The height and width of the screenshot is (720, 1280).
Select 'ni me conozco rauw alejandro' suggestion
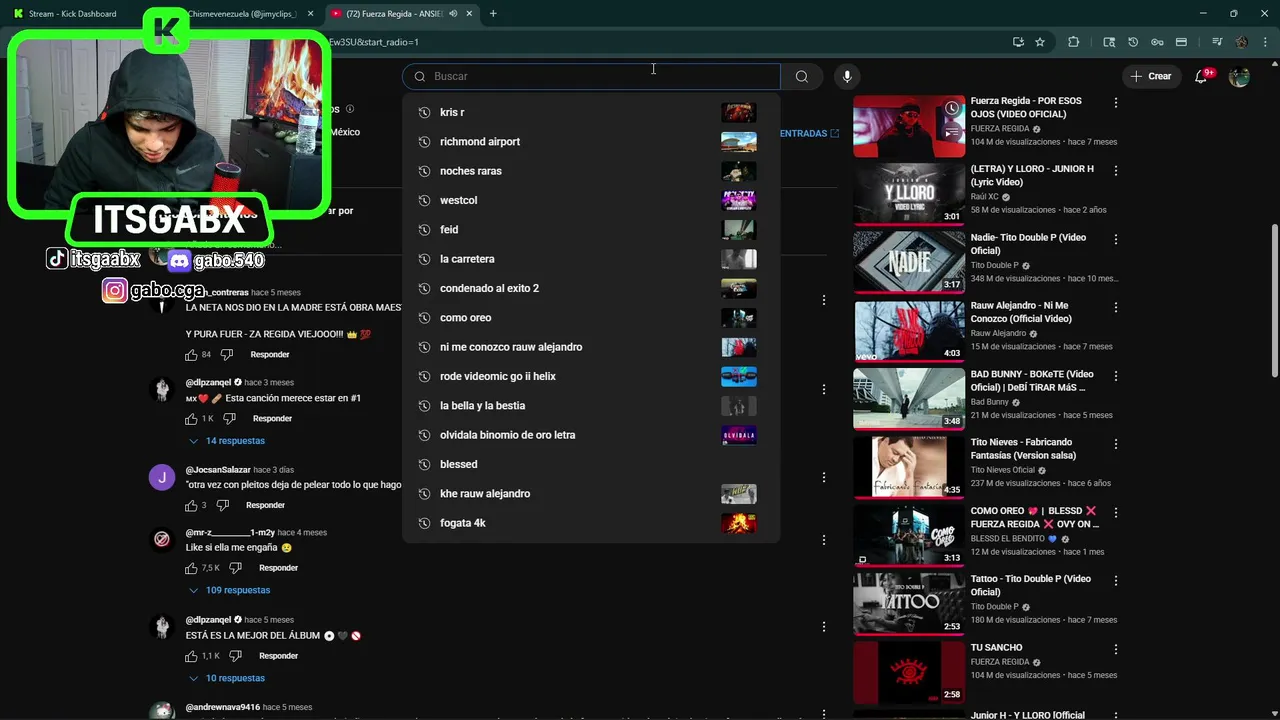pos(591,347)
